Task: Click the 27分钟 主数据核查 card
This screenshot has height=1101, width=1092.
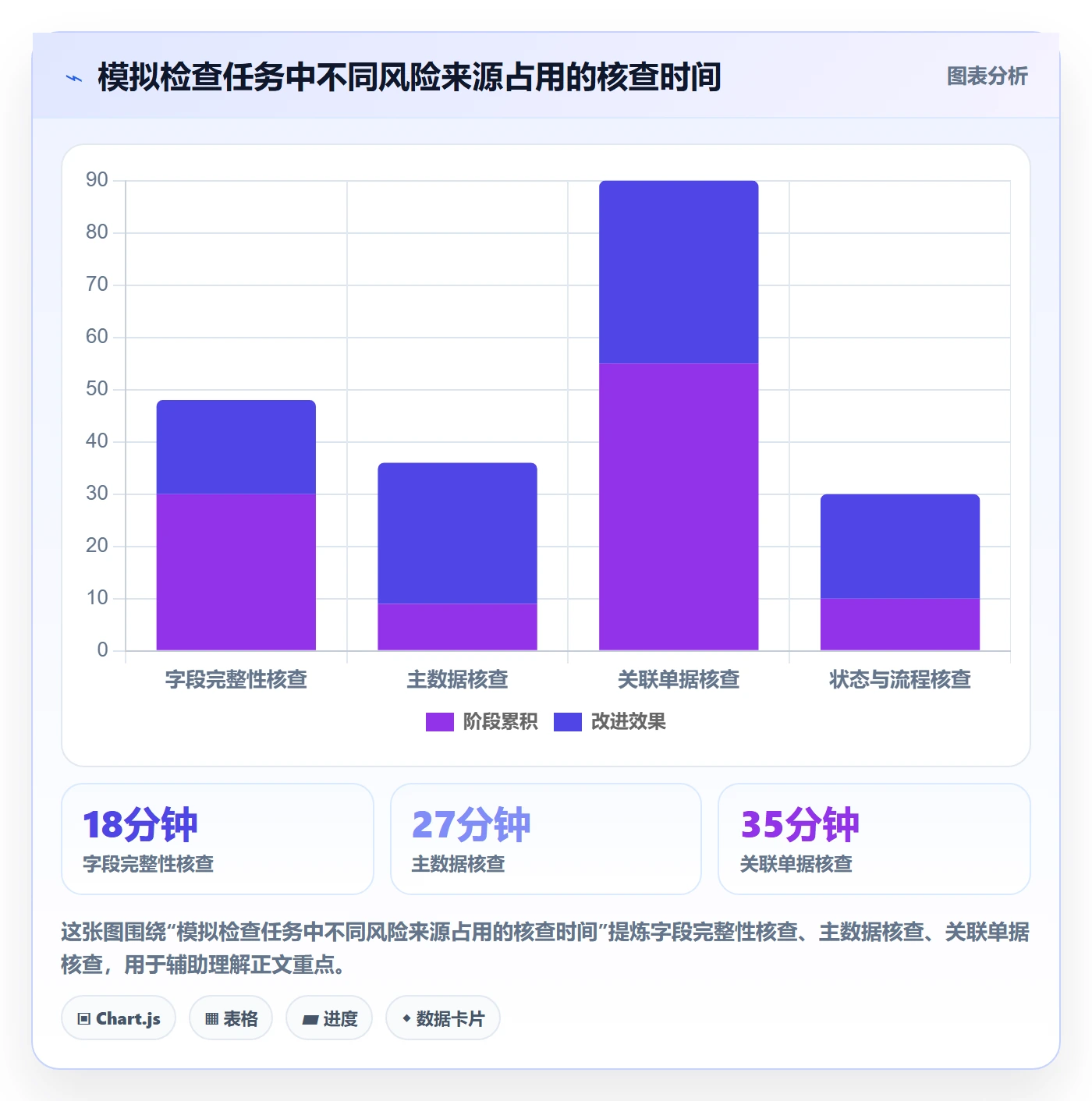Action: coord(546,839)
